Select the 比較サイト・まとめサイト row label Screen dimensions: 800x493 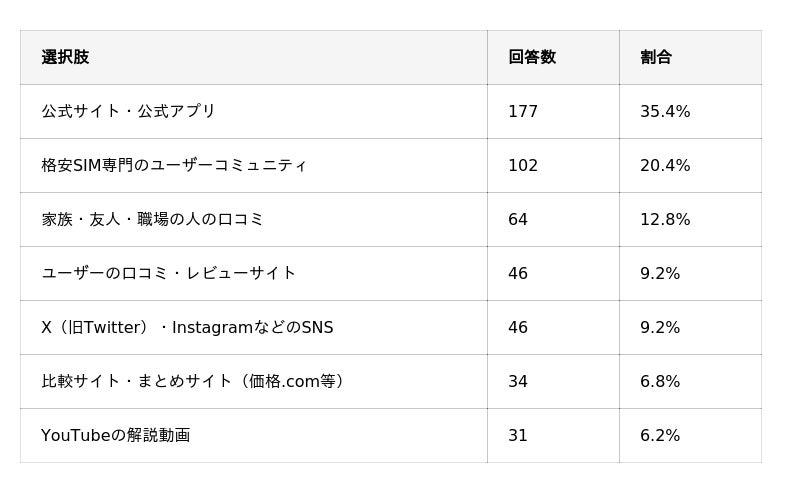[196, 382]
